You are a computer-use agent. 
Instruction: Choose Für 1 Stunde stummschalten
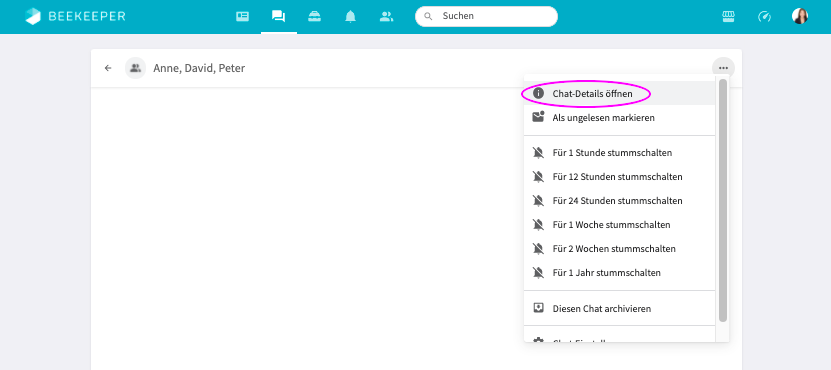click(620, 153)
